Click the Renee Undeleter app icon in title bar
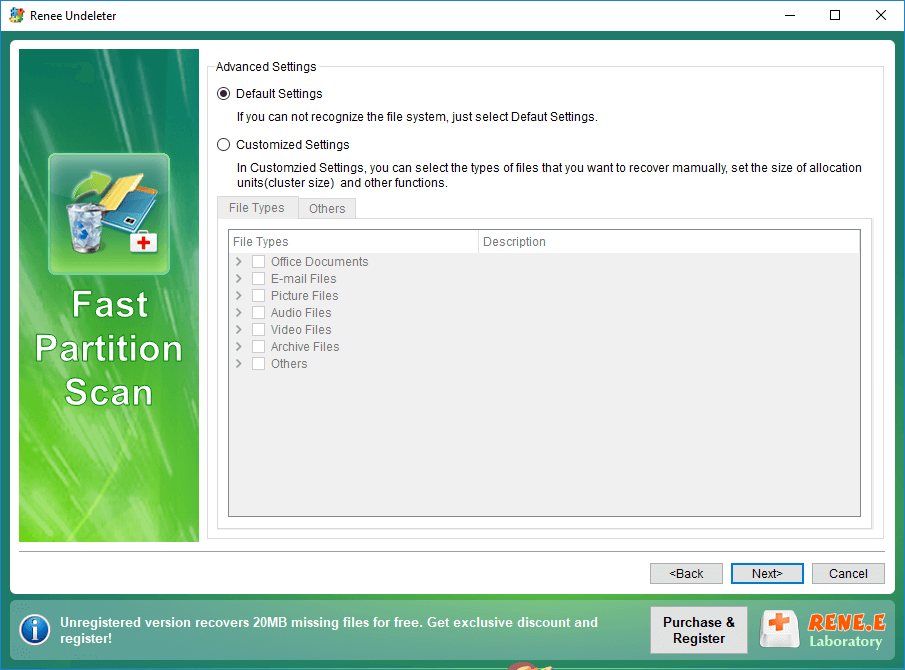The width and height of the screenshot is (905, 670). click(x=17, y=16)
